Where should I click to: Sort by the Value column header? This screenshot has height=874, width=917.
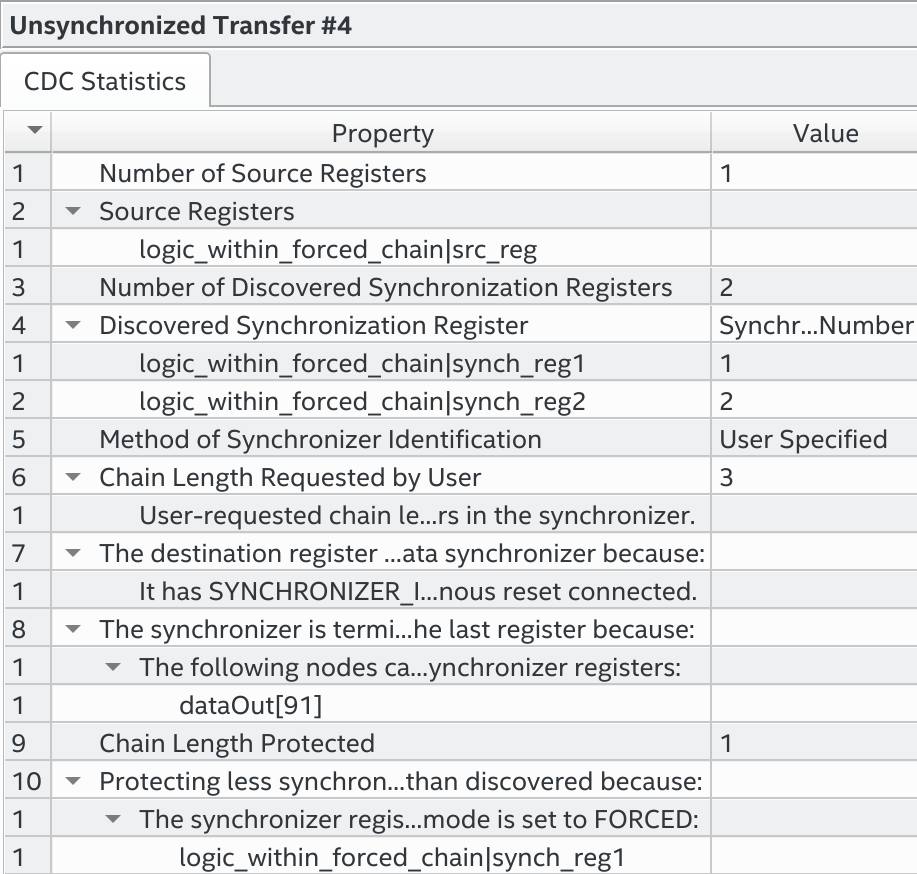pos(825,133)
